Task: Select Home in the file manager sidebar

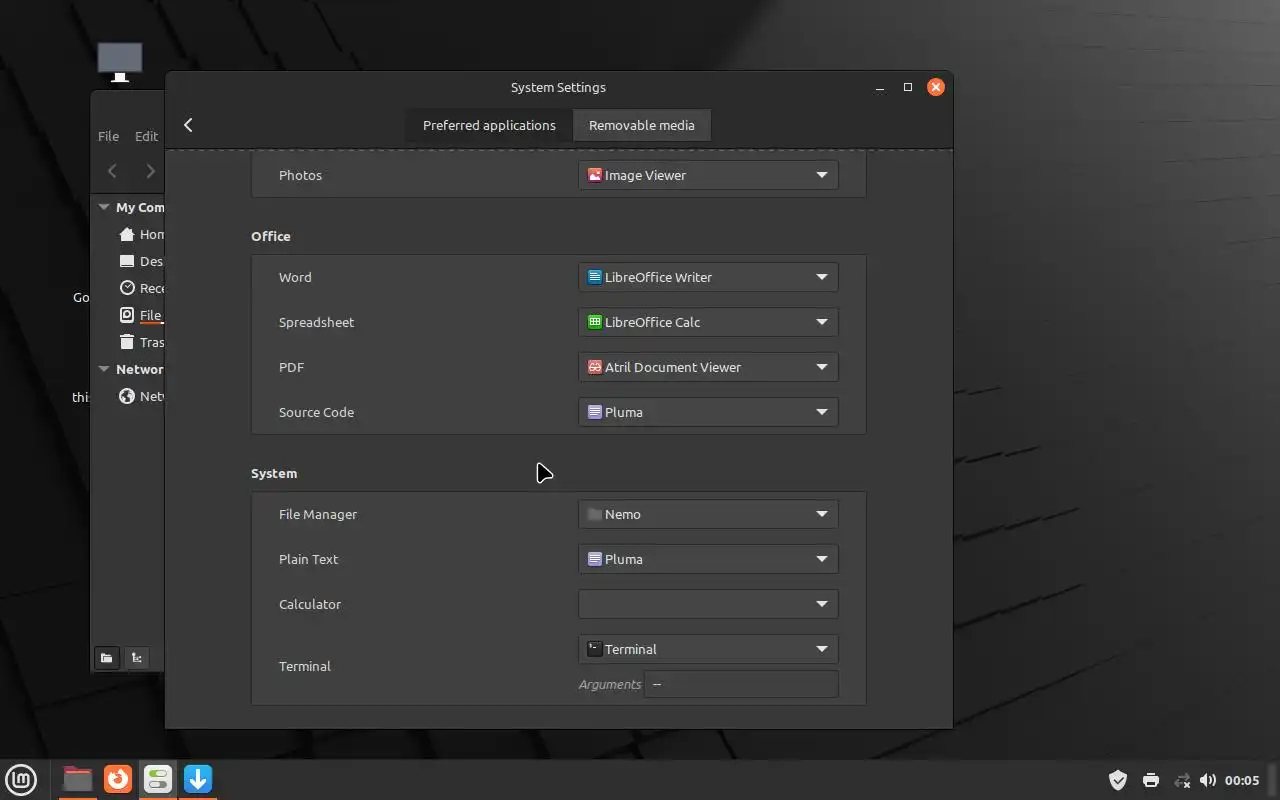Action: [x=141, y=234]
